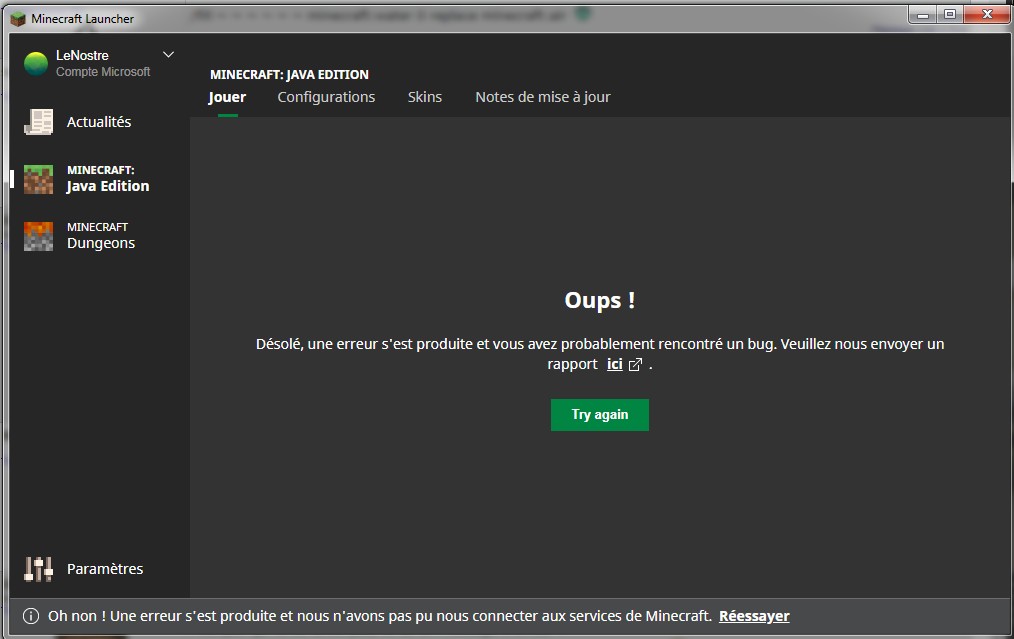Image resolution: width=1014 pixels, height=639 pixels.
Task: View the Notes de mise à jour tab
Action: tap(543, 97)
